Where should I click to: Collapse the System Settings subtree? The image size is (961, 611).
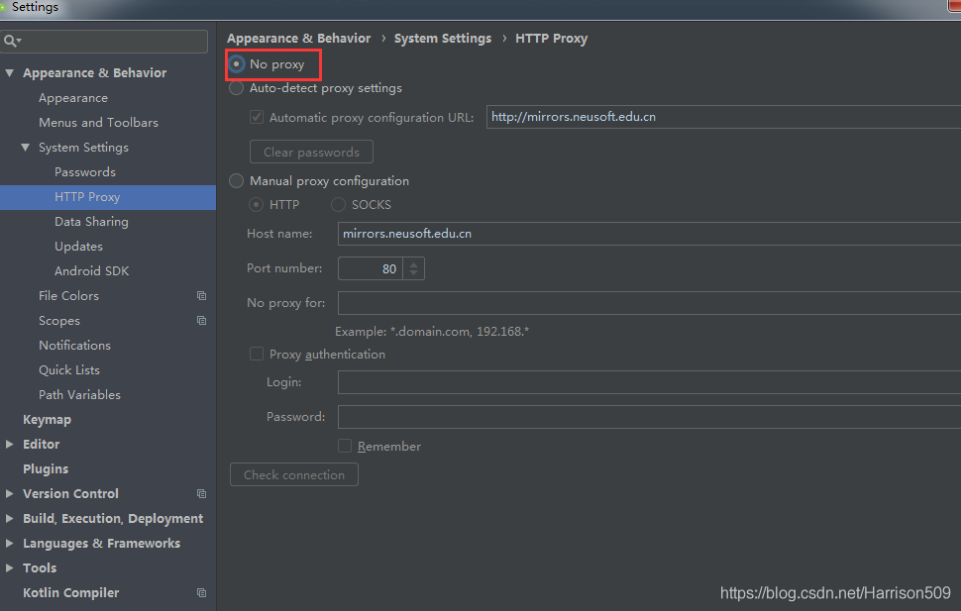coord(26,148)
